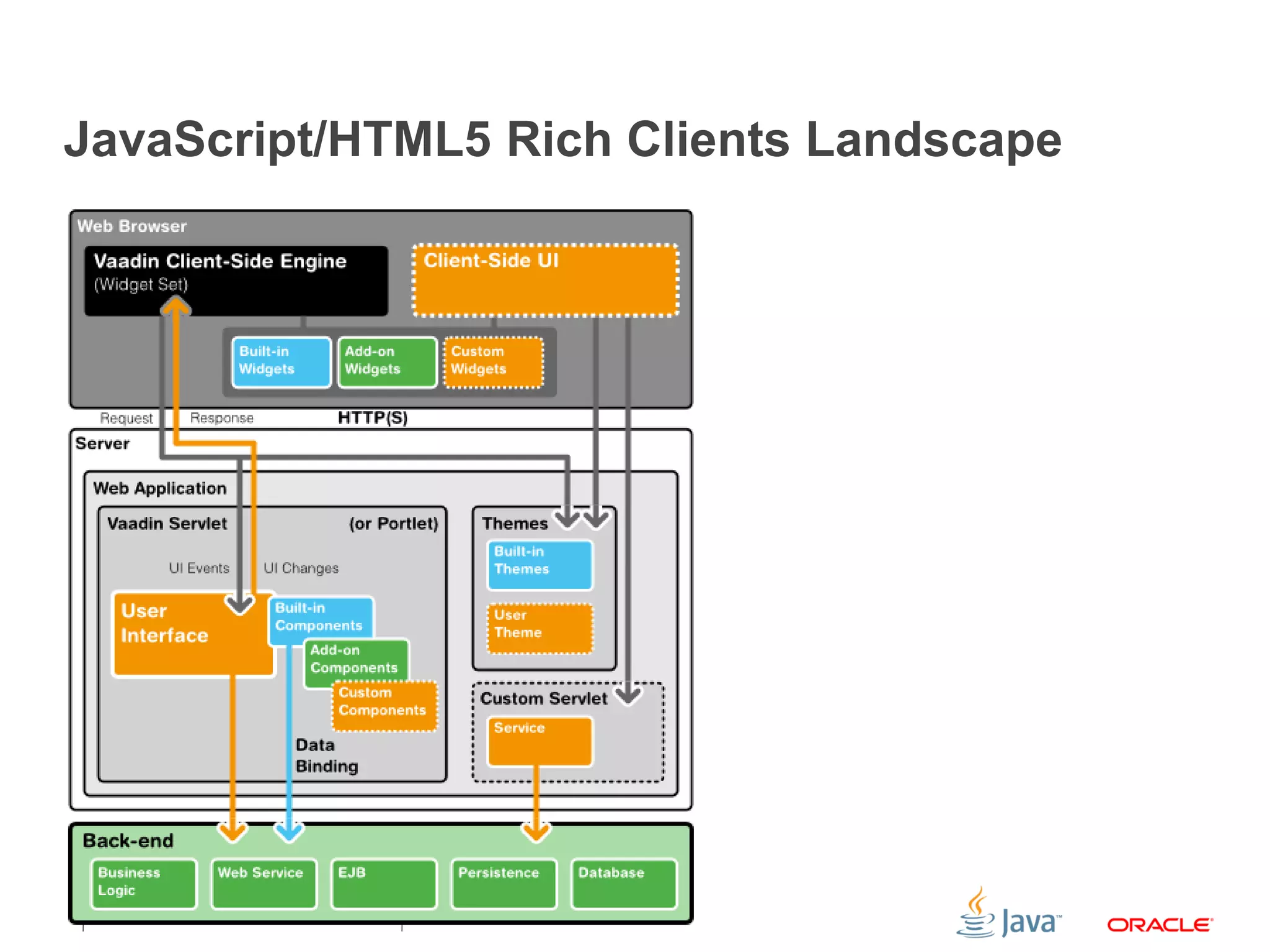The image size is (1270, 952).
Task: Click the Persistence back-end box
Action: 504,884
